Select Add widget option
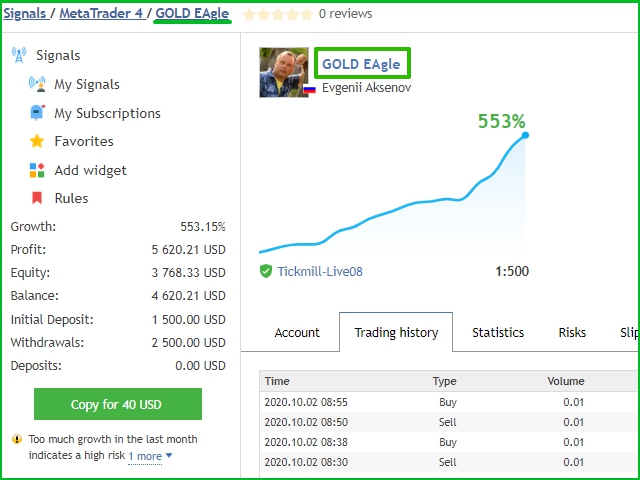 click(x=91, y=170)
